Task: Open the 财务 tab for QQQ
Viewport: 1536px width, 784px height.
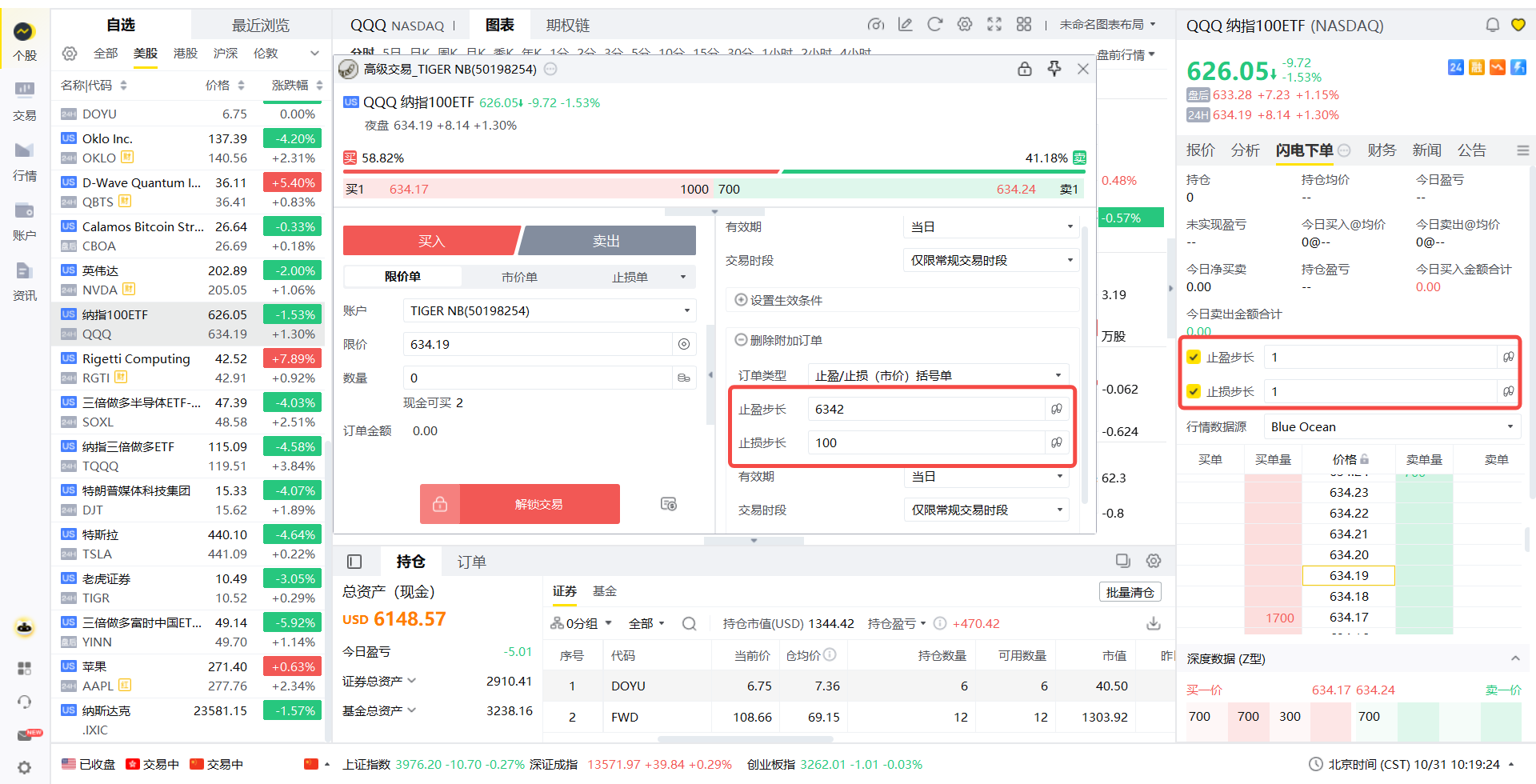Action: pos(1382,150)
